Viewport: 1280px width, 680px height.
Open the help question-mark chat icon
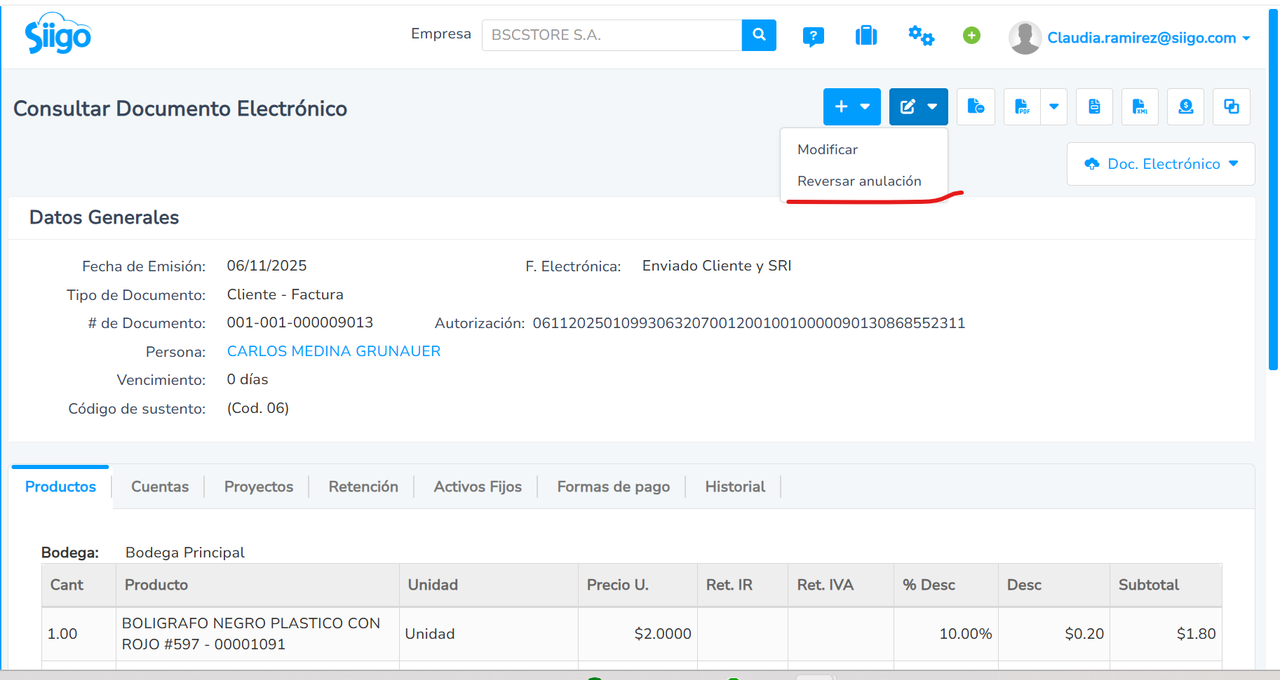tap(813, 37)
